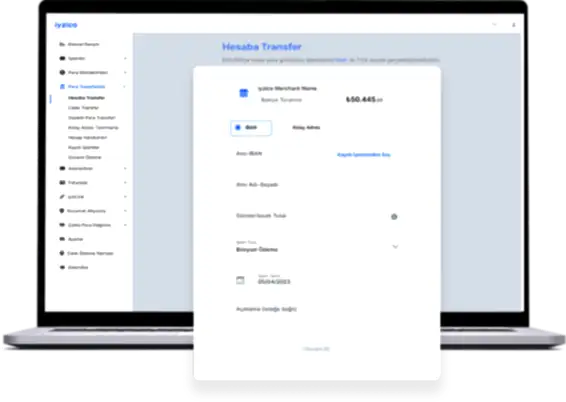Click the info icon beside Gönderilecek Tutar
566x402 pixels.
(394, 217)
